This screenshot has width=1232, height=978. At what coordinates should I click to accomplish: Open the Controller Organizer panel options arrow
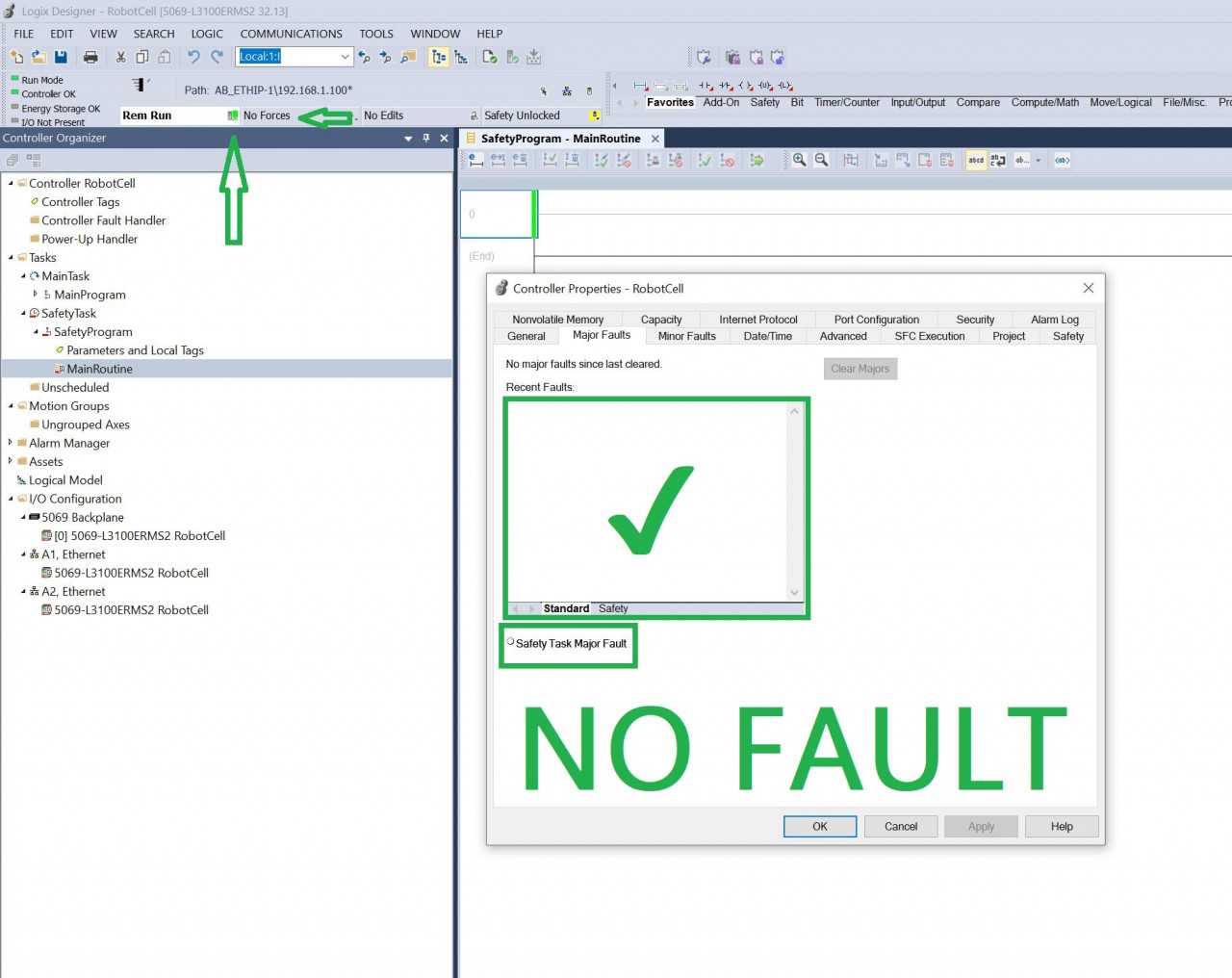click(408, 139)
